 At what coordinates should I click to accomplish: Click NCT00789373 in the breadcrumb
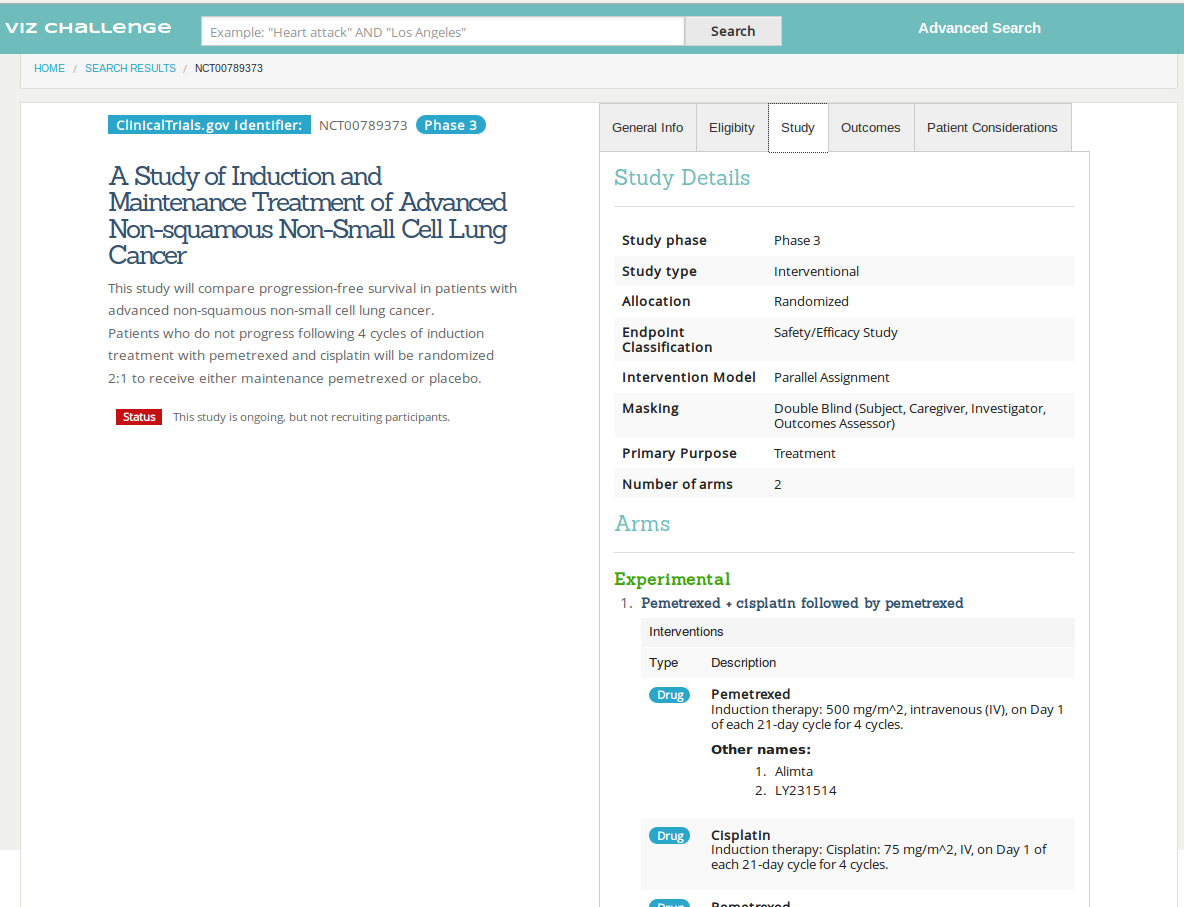(229, 68)
